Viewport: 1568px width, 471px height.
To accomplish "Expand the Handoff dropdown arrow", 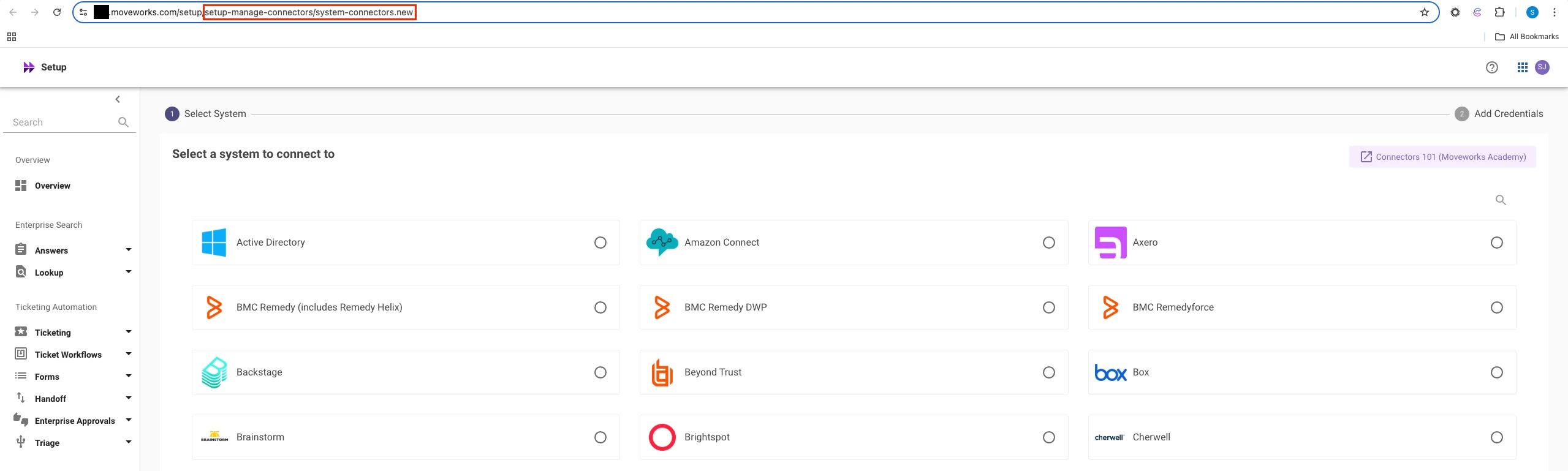I will 129,398.
